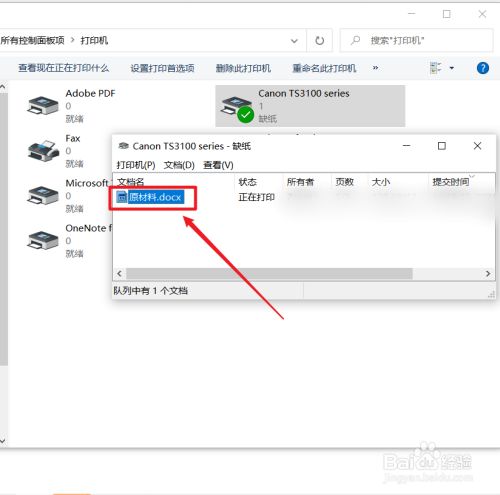Open the Adobe PDF printer icon

click(43, 105)
